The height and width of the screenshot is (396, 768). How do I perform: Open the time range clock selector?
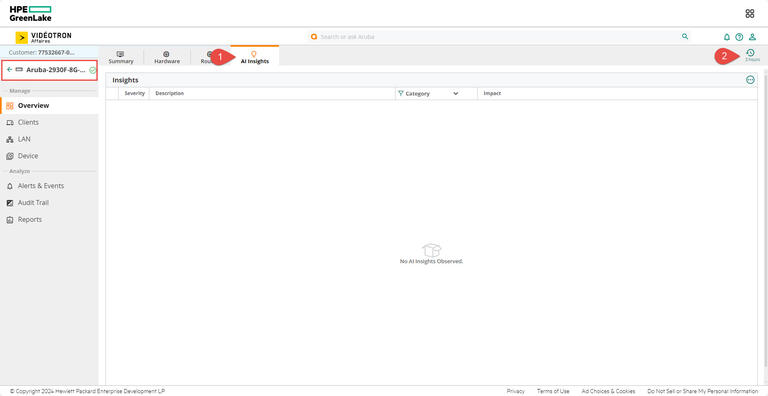(x=750, y=55)
